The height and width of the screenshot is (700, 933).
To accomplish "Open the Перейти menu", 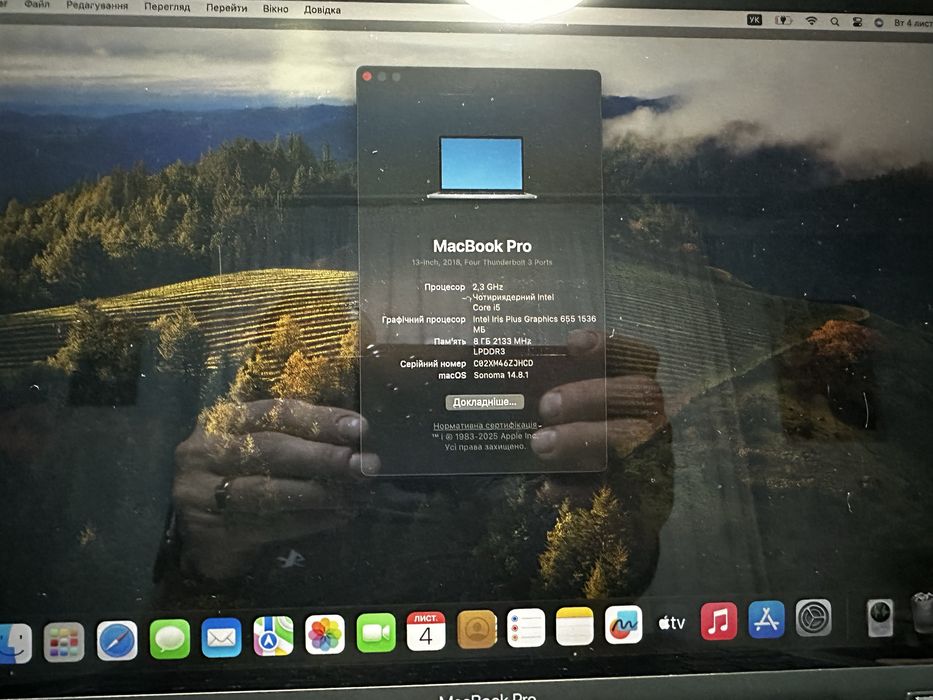I will [x=227, y=8].
